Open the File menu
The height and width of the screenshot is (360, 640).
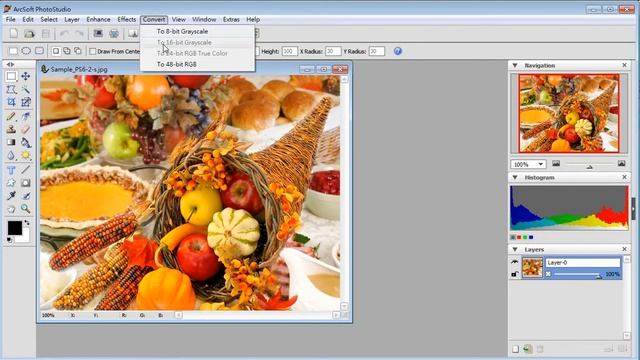pos(11,20)
